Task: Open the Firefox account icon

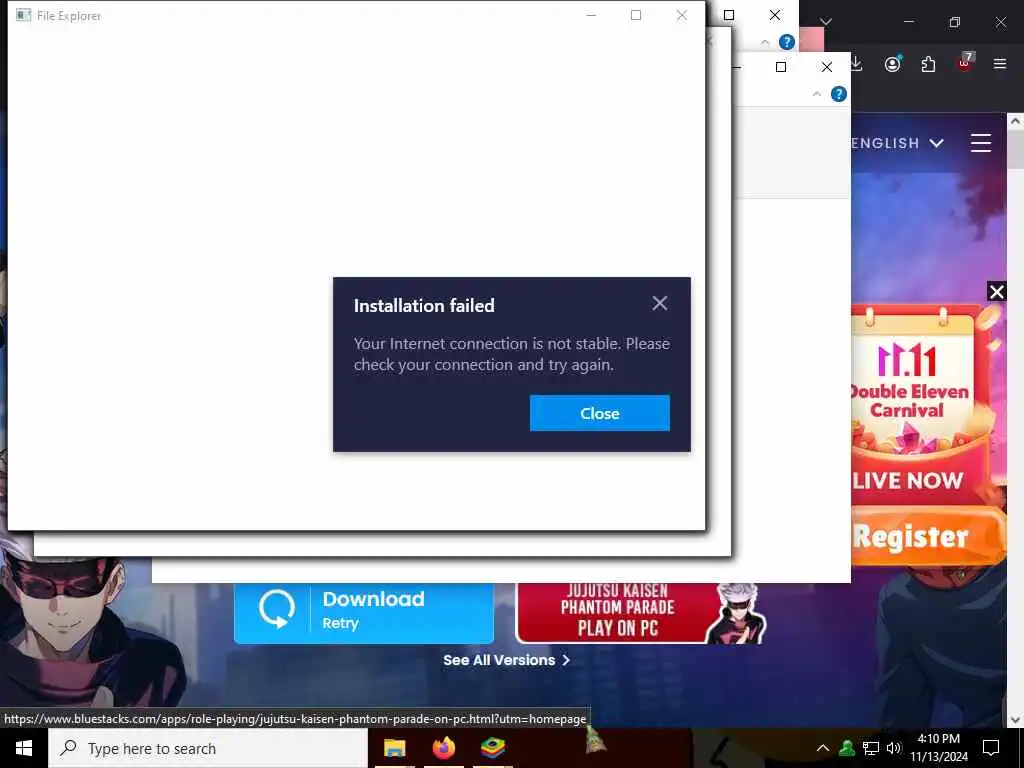Action: tap(893, 64)
